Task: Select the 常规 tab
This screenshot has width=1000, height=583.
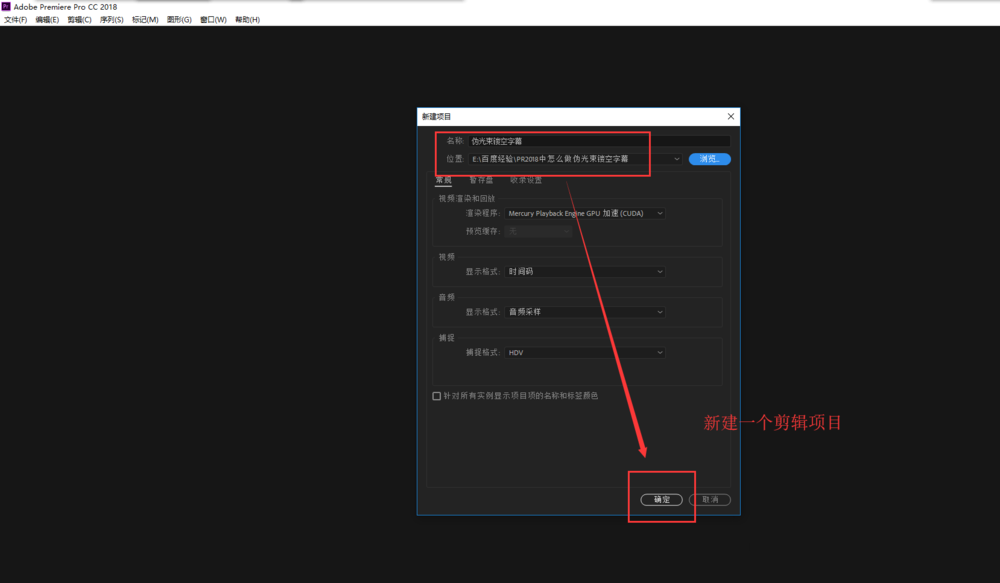Action: click(x=444, y=181)
